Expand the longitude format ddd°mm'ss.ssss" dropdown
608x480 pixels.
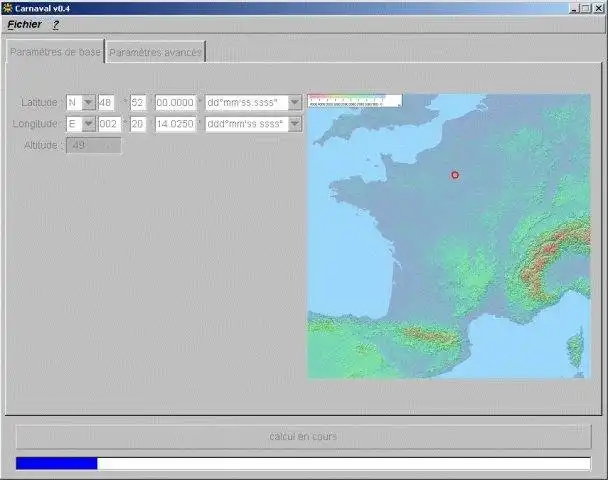tap(295, 124)
